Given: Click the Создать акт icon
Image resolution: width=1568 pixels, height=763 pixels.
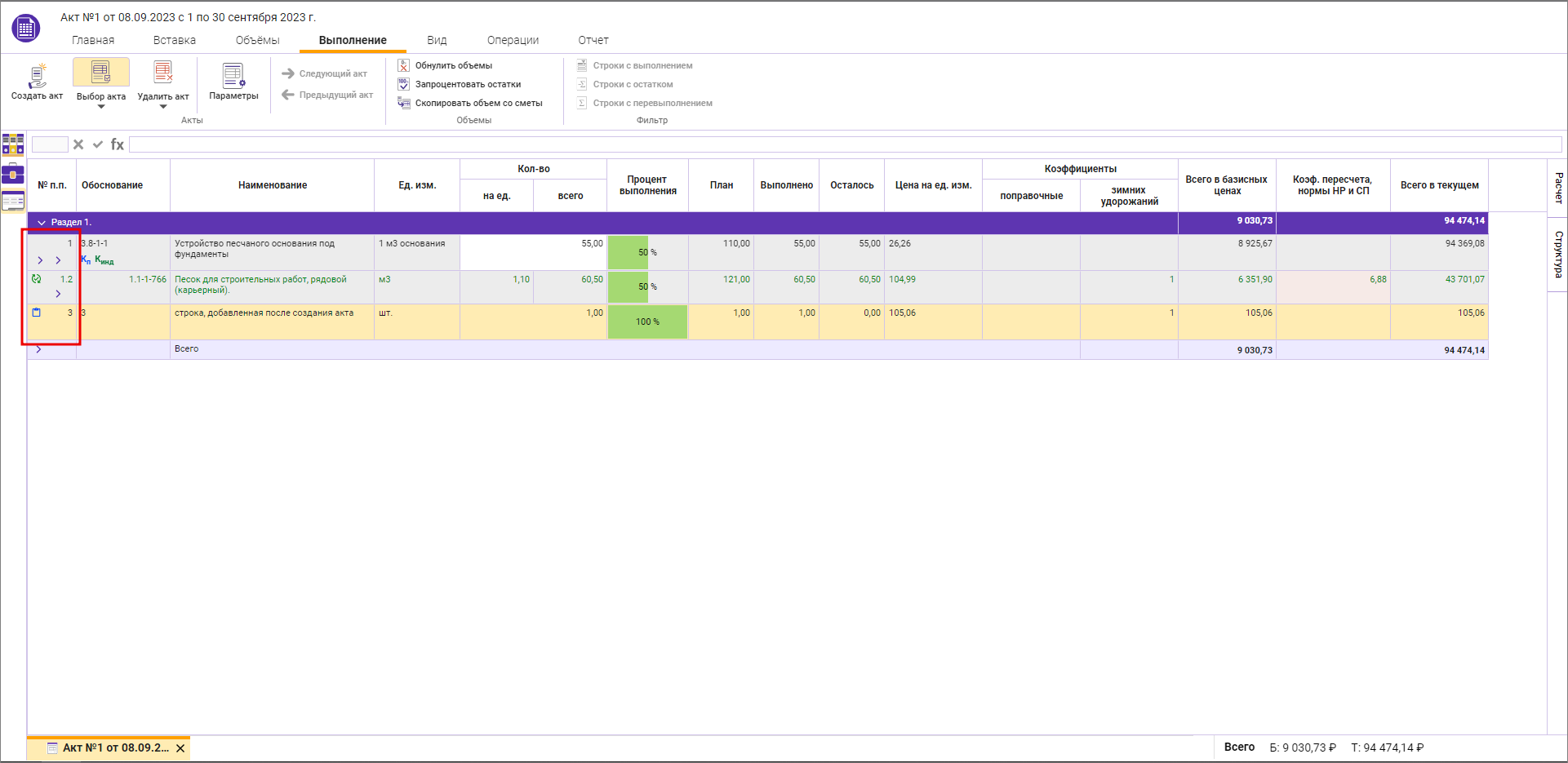Looking at the screenshot, I should 37,76.
